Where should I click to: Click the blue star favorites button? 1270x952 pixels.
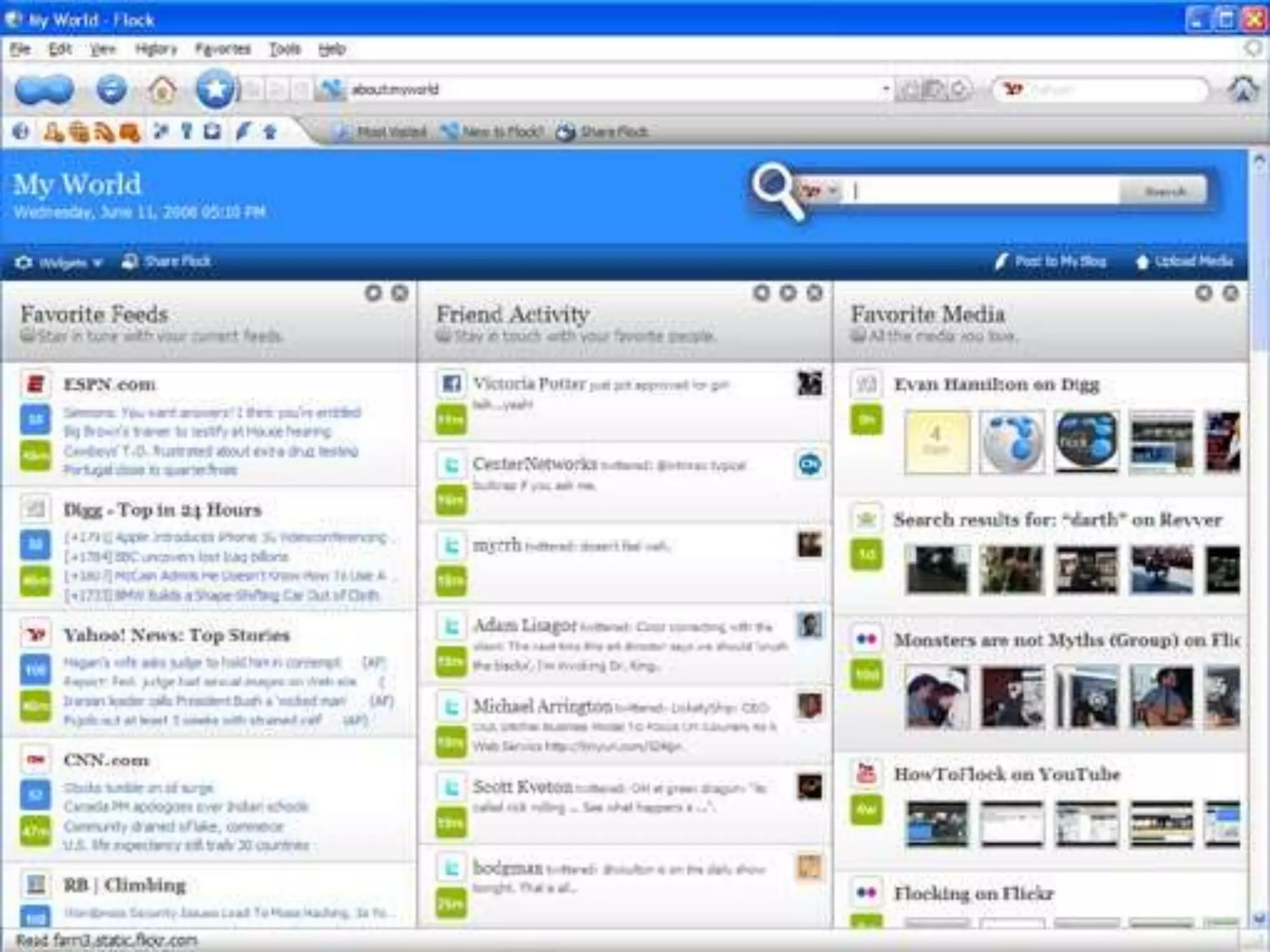point(215,90)
